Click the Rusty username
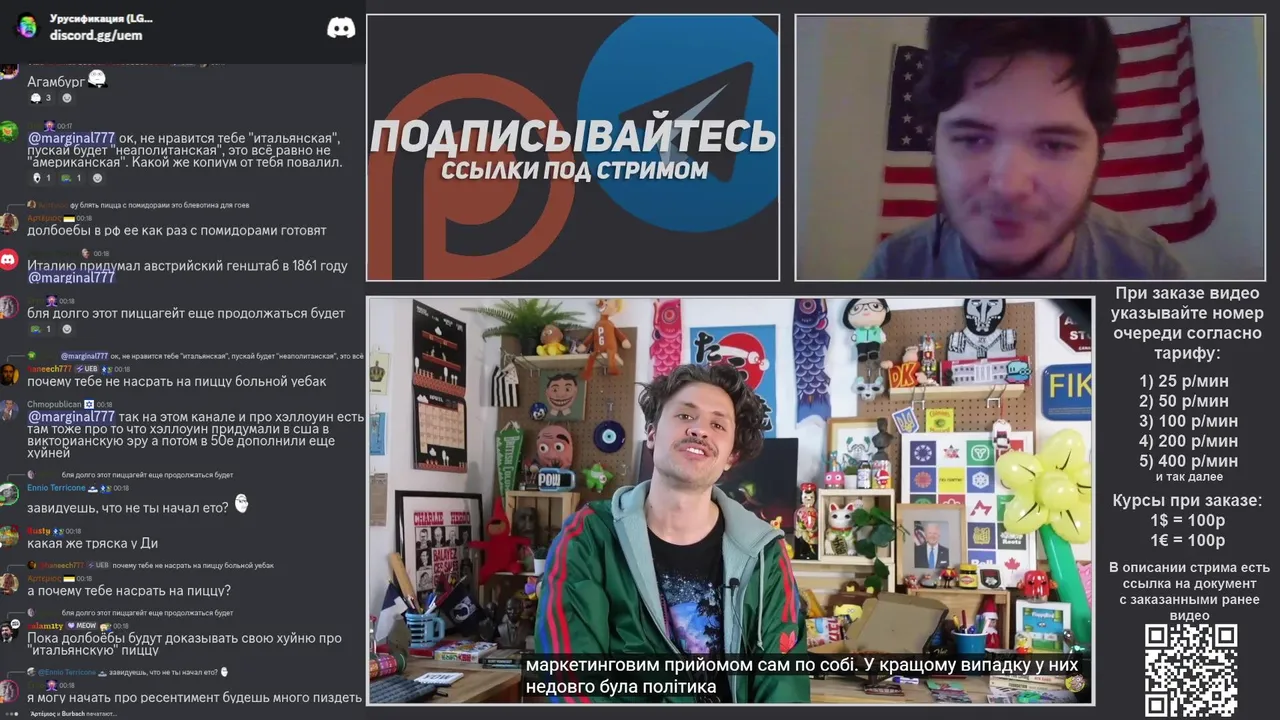 coord(38,530)
